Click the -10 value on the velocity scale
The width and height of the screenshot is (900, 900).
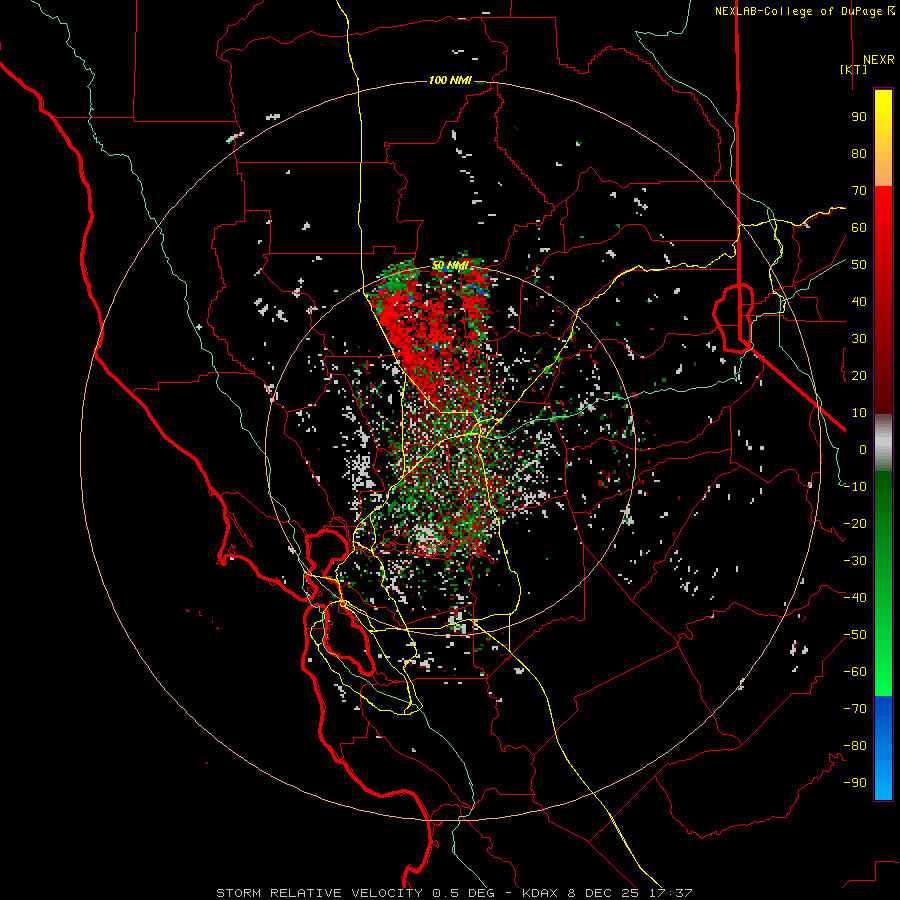tap(855, 487)
